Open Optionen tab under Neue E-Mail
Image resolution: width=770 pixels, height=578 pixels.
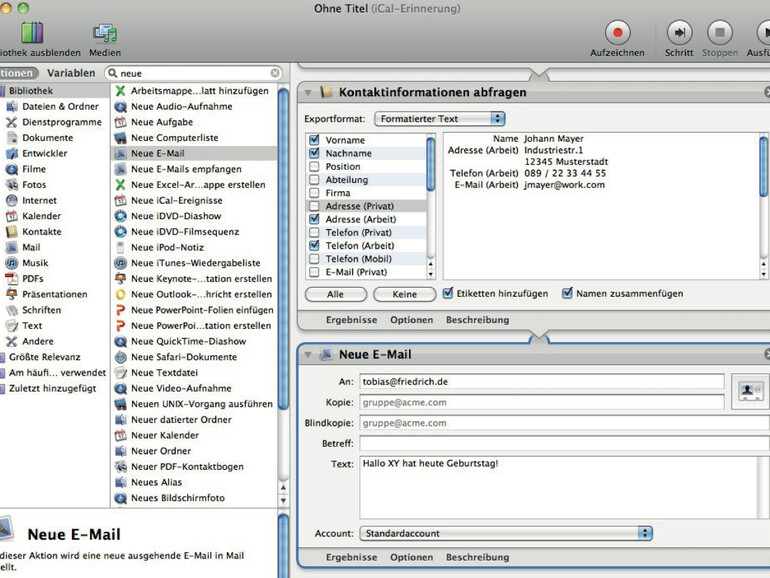411,557
